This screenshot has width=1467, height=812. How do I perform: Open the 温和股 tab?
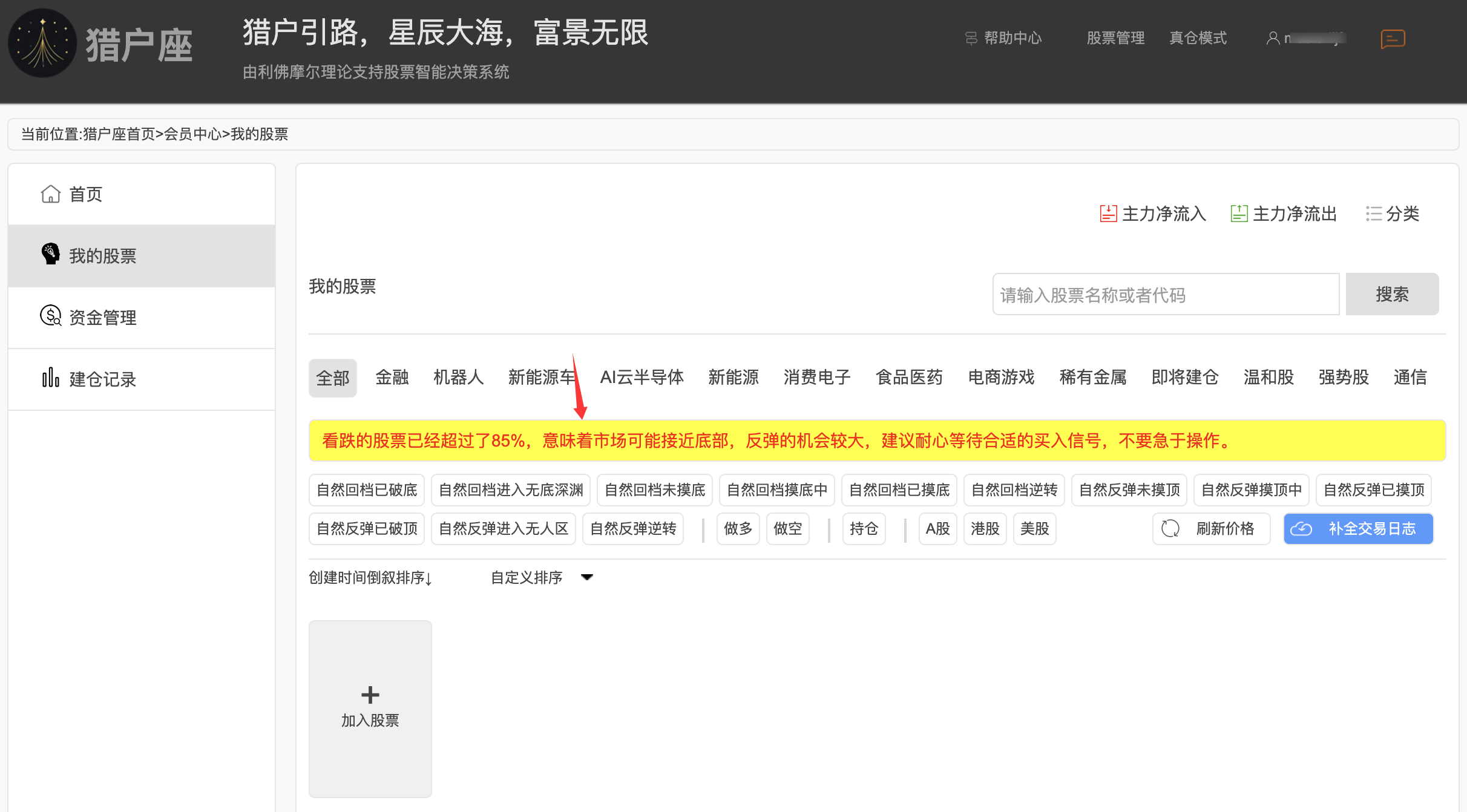pos(1268,378)
